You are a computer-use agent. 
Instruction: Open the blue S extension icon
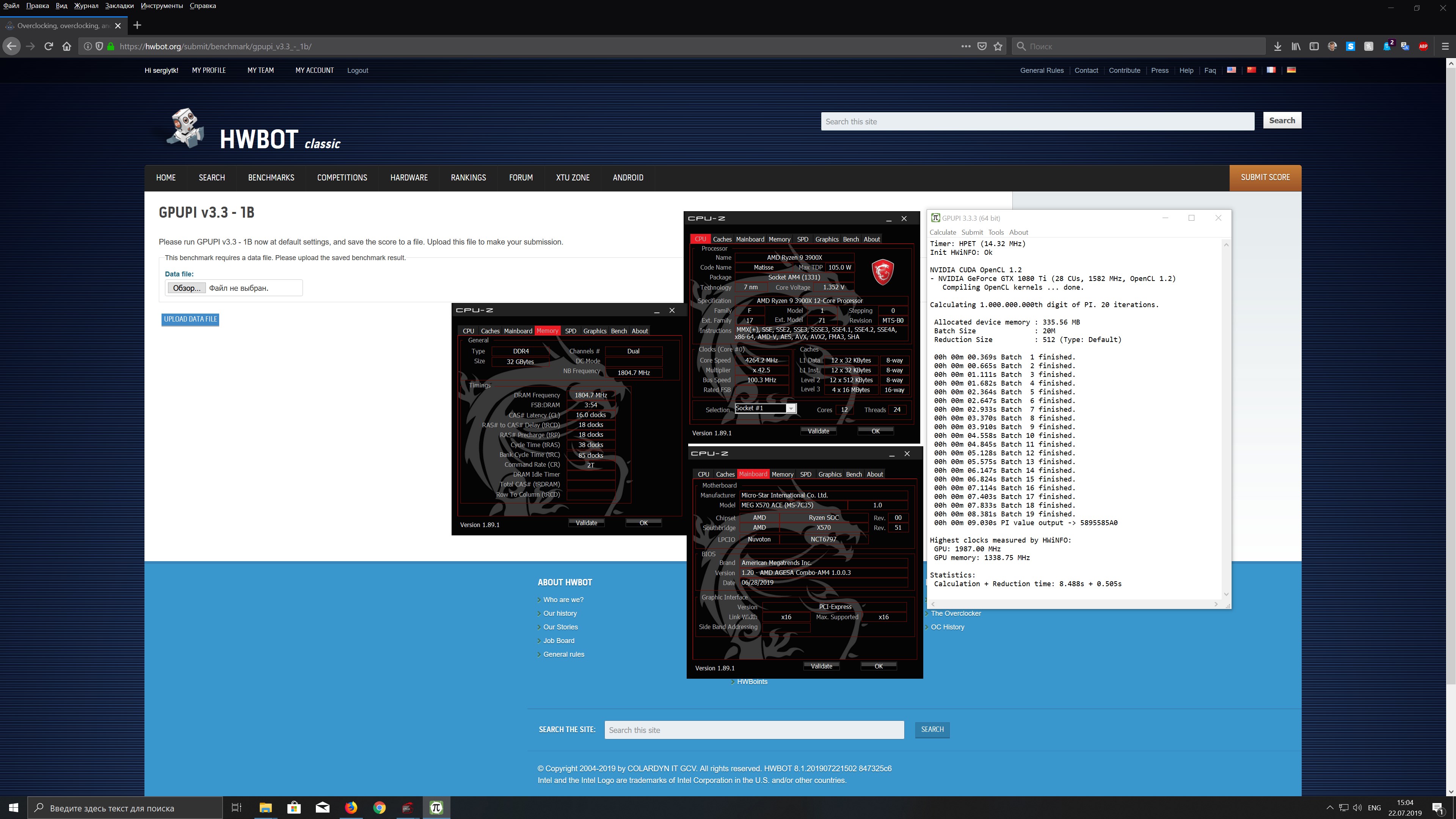click(x=1350, y=46)
